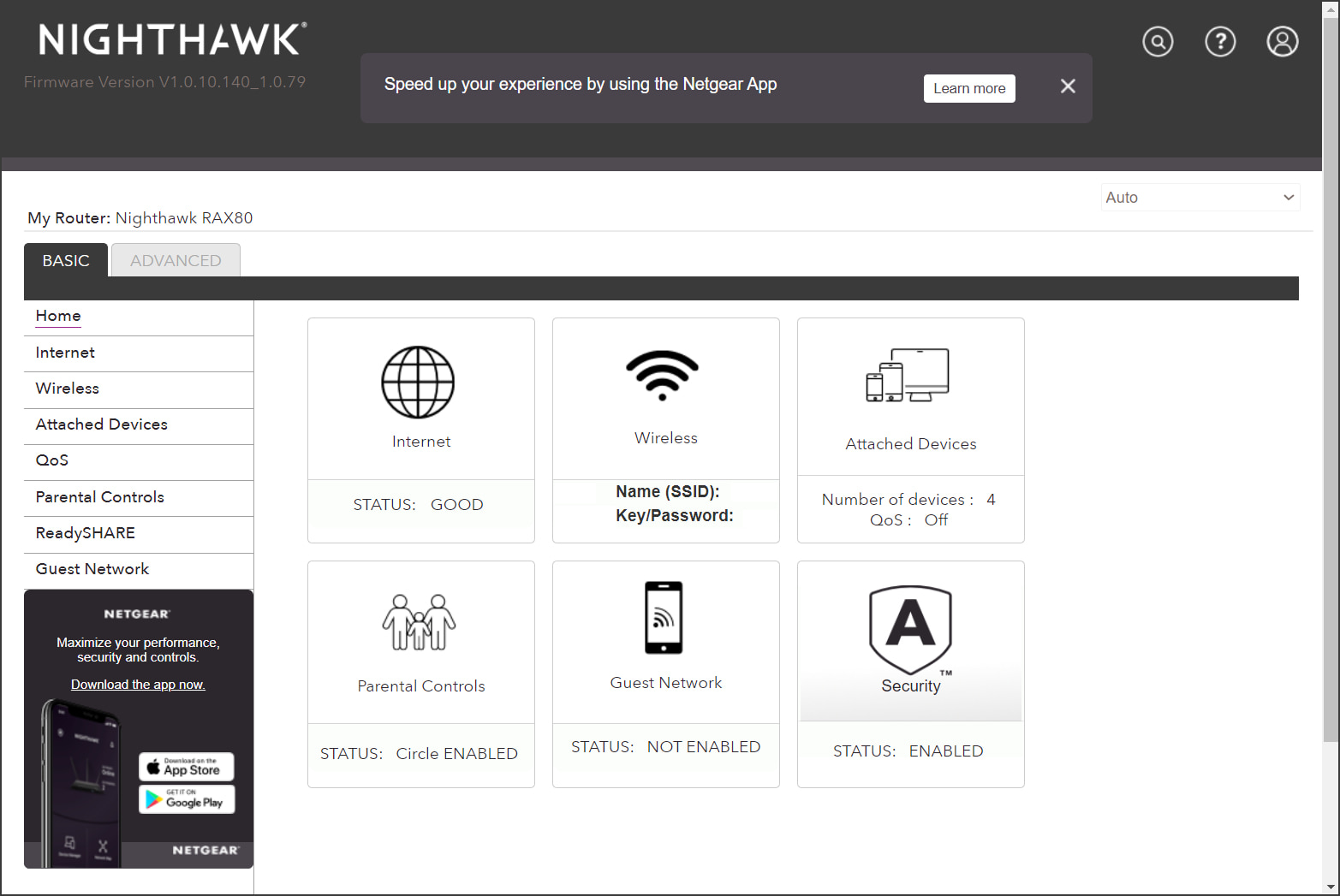Open the help question mark icon

click(1220, 41)
